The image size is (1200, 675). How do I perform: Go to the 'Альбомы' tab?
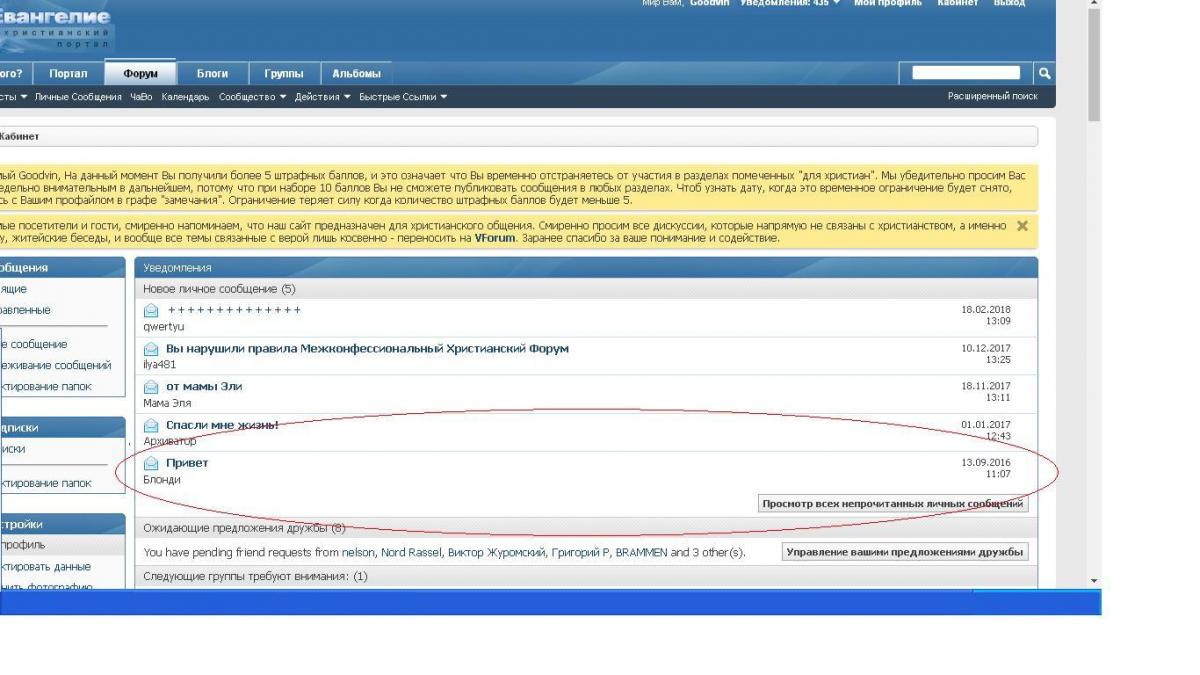point(356,73)
